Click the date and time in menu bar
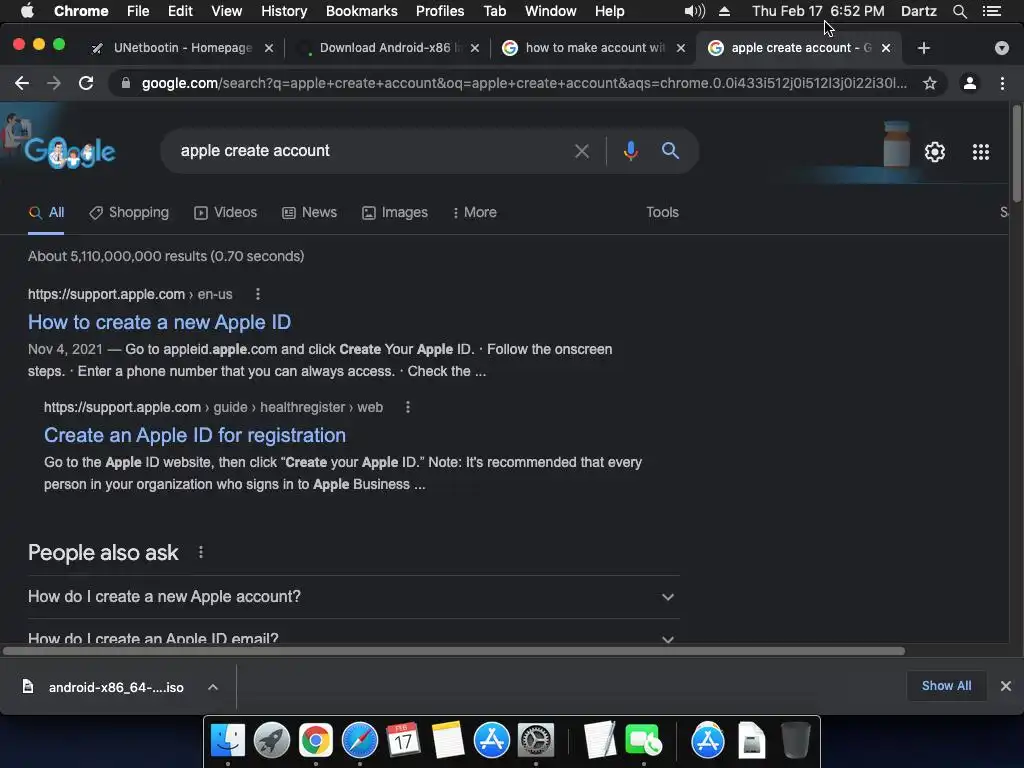 click(x=818, y=11)
